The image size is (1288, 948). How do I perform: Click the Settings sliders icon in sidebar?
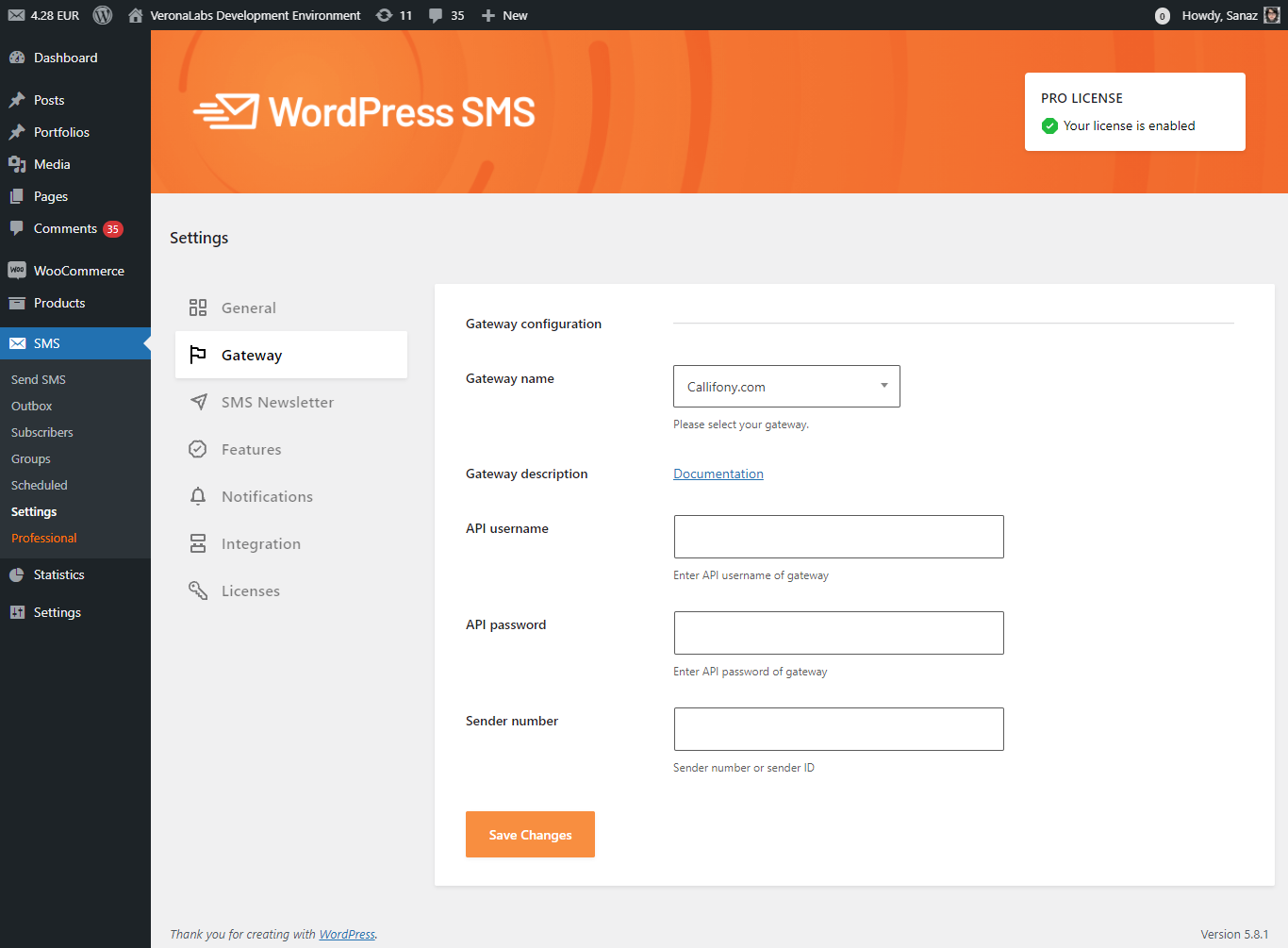point(17,612)
